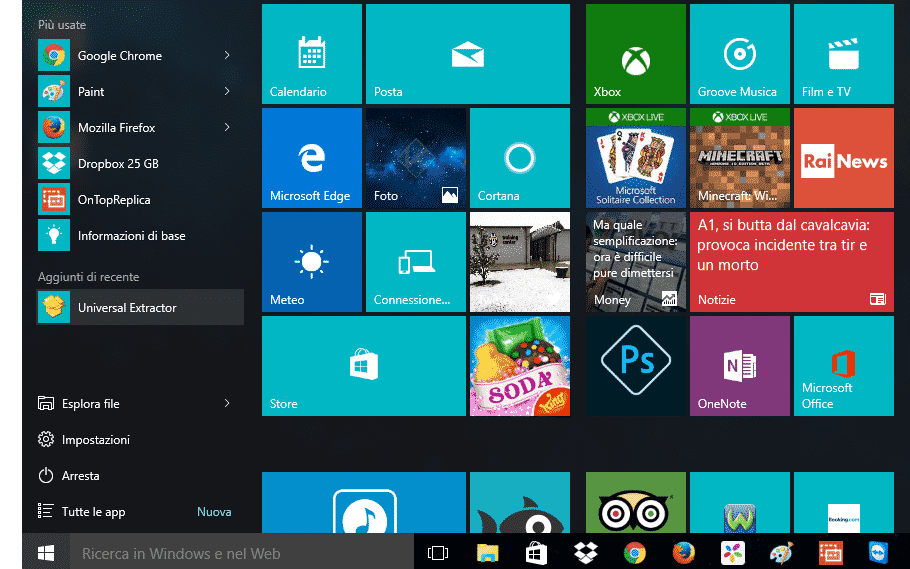
Task: Open the TripAdvisor owl tile
Action: [x=635, y=503]
